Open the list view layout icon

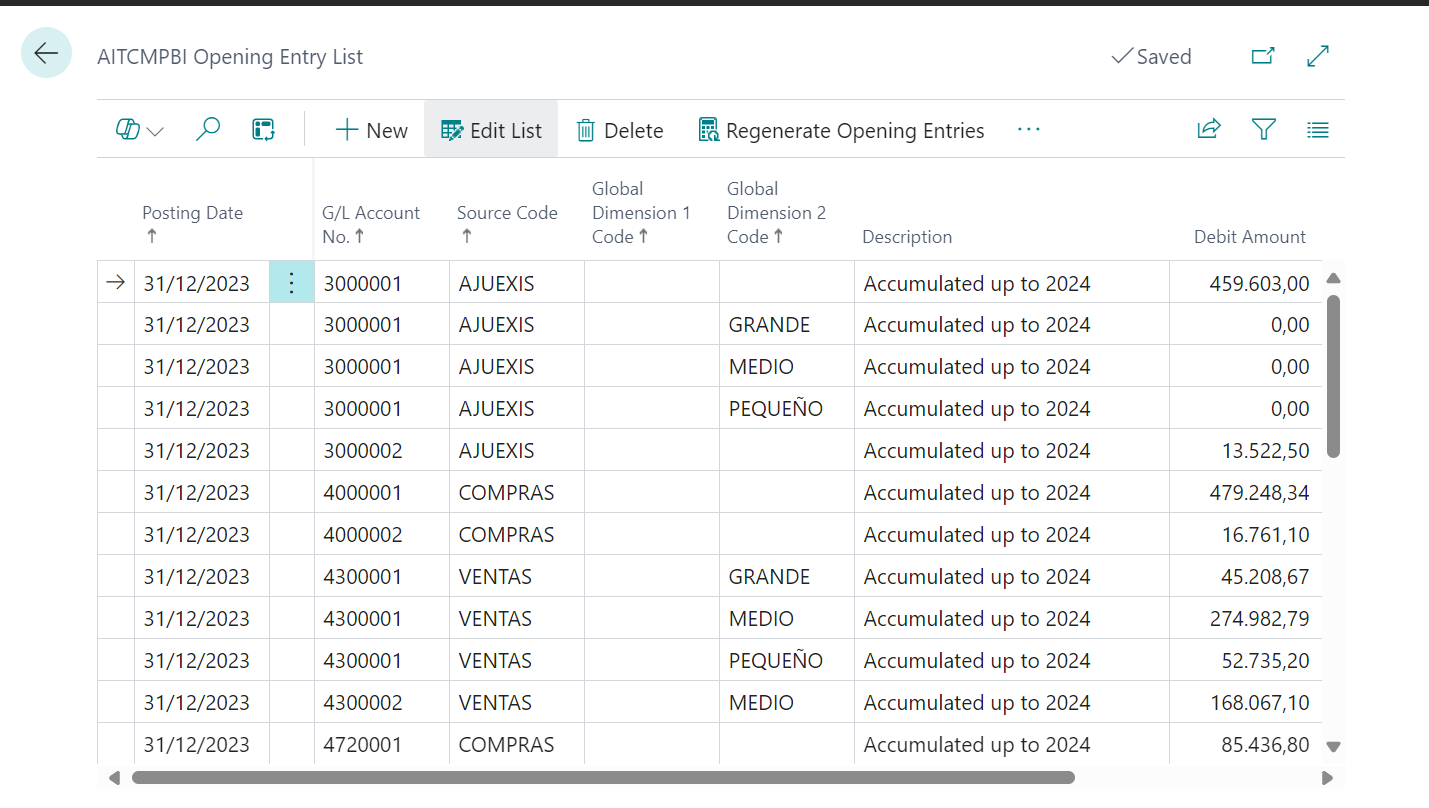(1318, 130)
